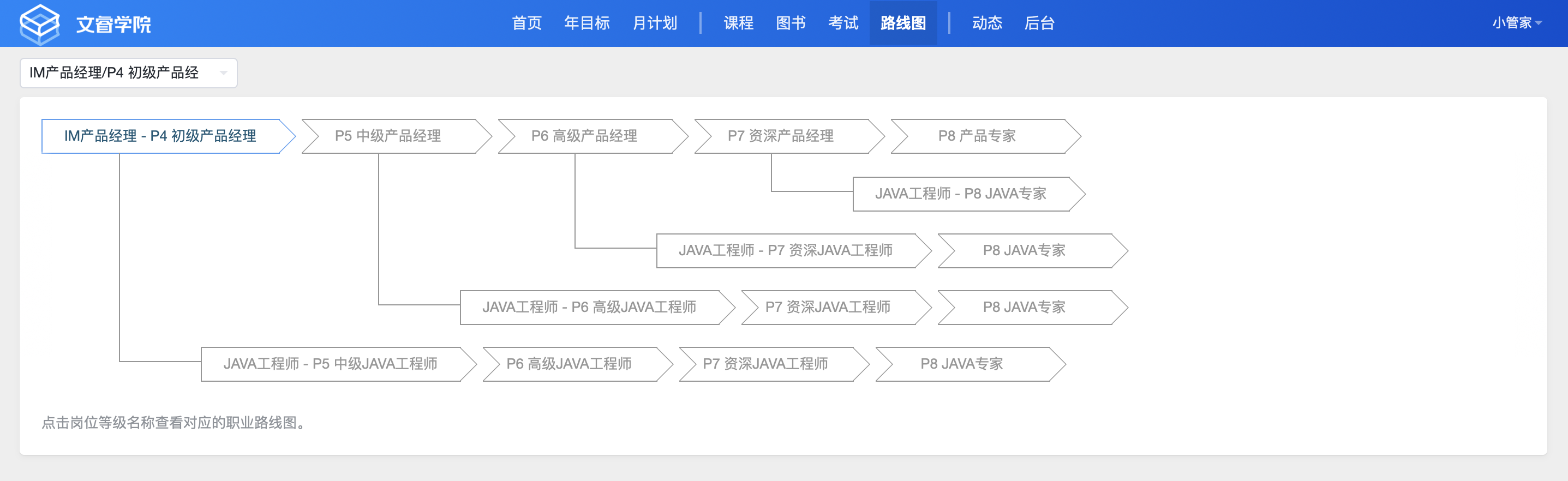Click the P6 高级产品经理 node

tap(593, 136)
